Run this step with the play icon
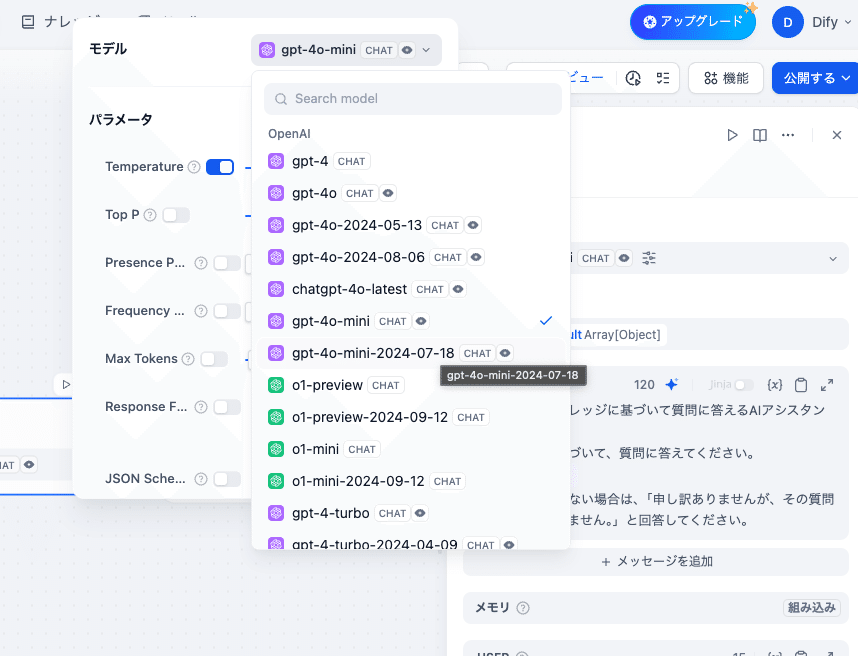The width and height of the screenshot is (858, 656). point(732,135)
